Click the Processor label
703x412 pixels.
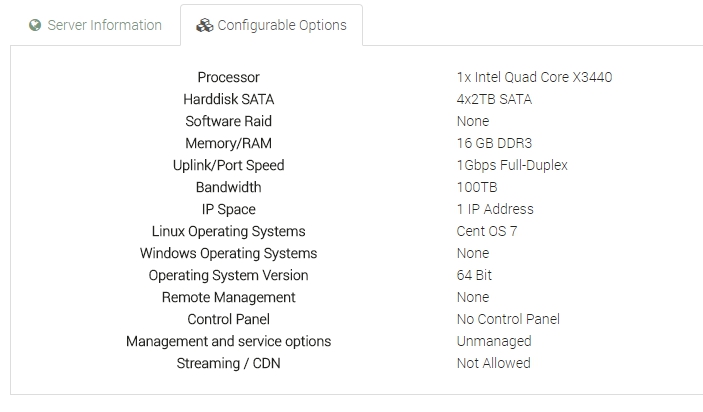(x=228, y=77)
